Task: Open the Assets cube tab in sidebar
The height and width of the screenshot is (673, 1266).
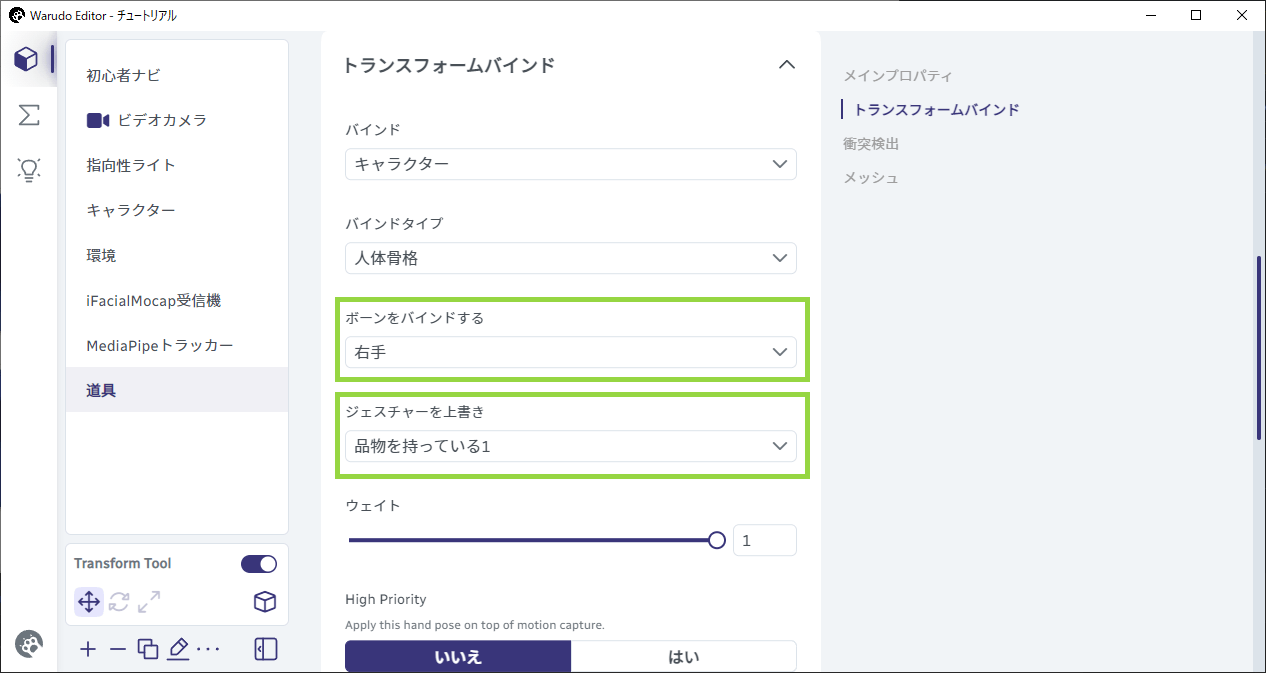Action: point(27,59)
